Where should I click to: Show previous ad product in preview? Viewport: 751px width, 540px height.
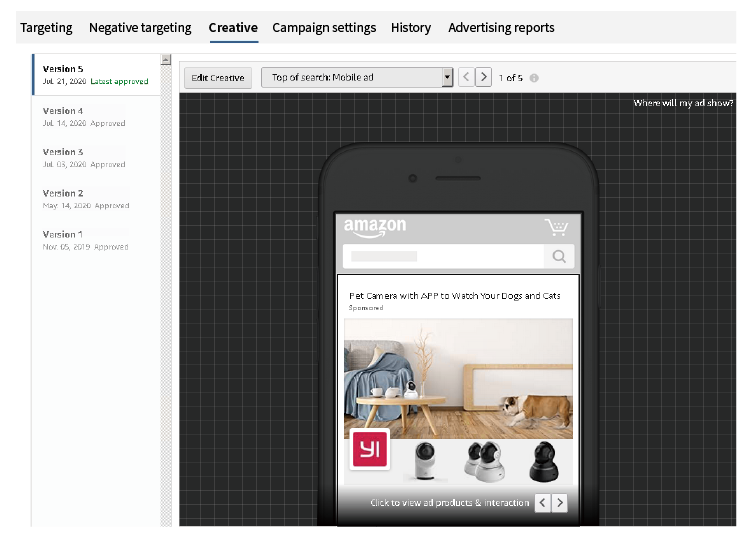click(x=542, y=503)
